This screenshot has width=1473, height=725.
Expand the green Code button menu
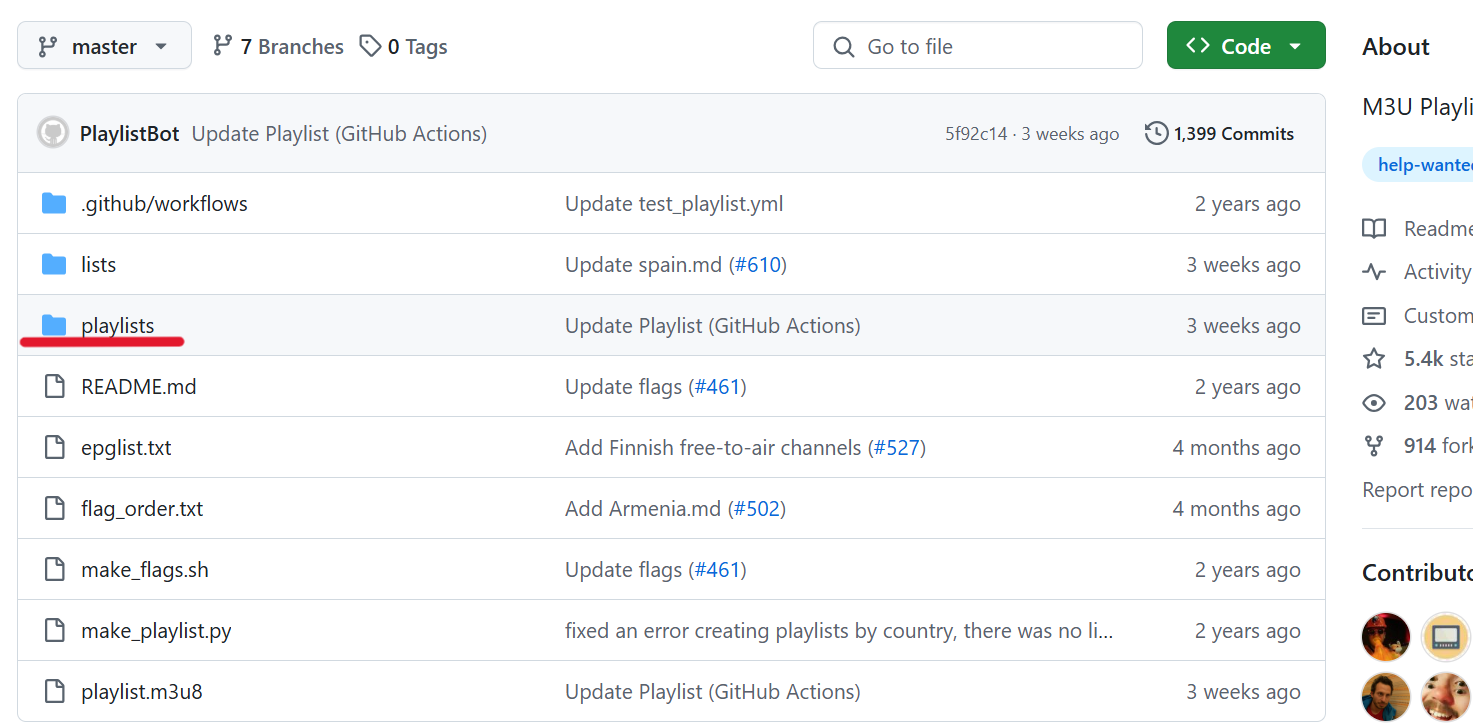(1245, 46)
